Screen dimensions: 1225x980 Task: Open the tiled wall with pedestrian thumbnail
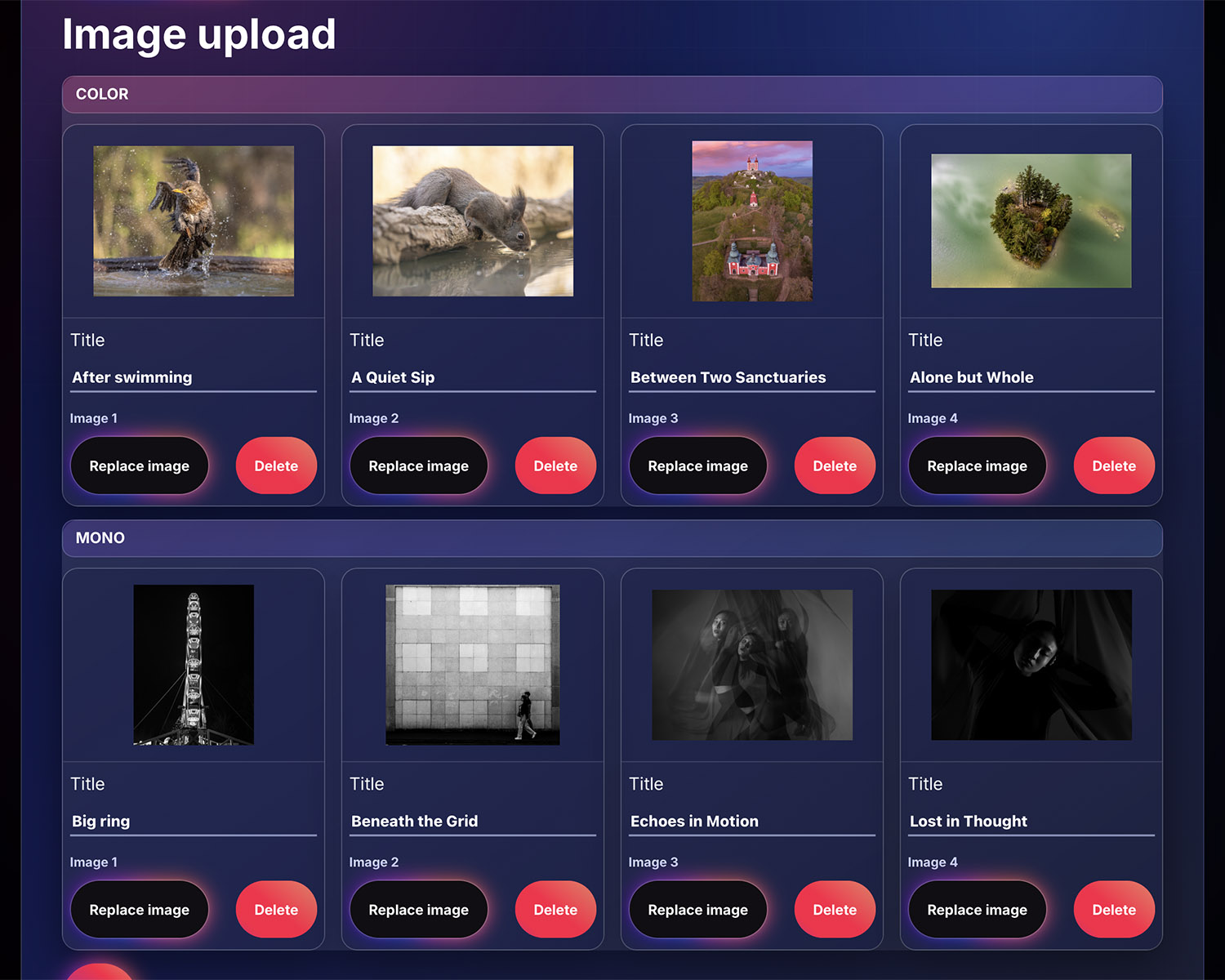coord(473,665)
